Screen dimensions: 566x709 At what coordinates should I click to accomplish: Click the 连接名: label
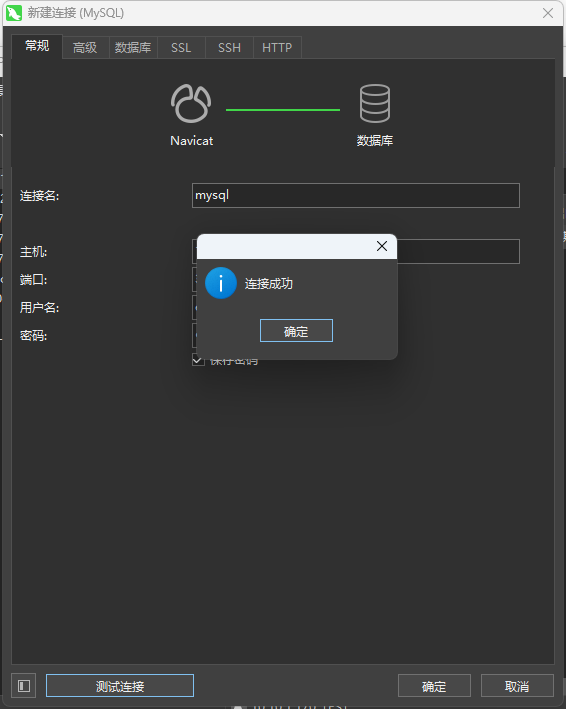(x=39, y=196)
